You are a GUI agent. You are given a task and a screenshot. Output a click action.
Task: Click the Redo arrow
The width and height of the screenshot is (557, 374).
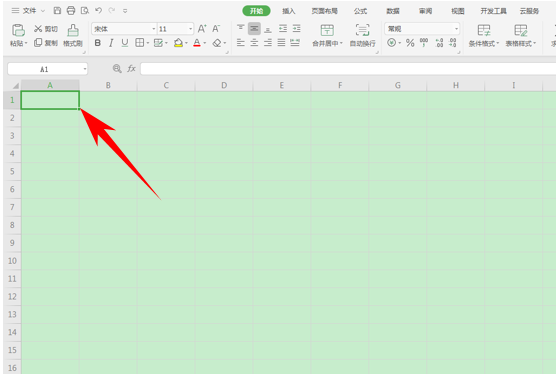112,11
